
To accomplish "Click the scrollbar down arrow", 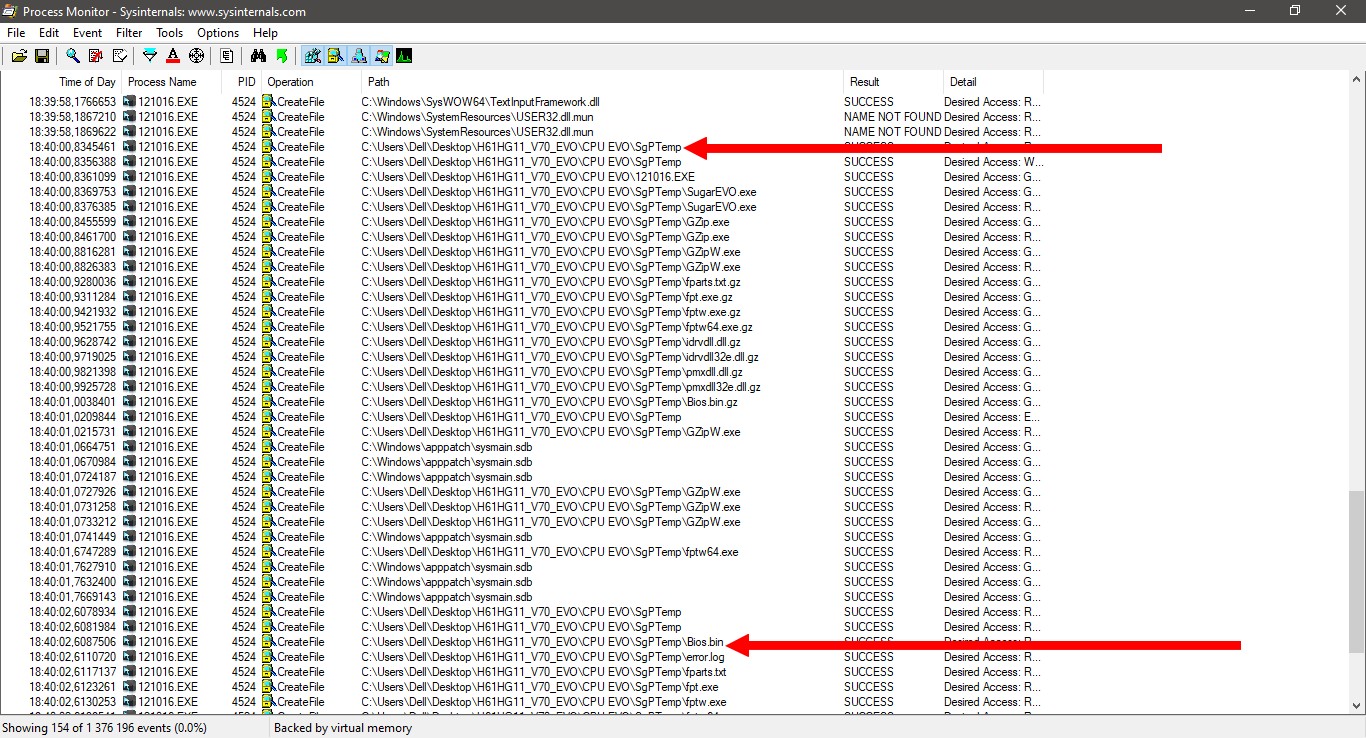I will click(1357, 706).
